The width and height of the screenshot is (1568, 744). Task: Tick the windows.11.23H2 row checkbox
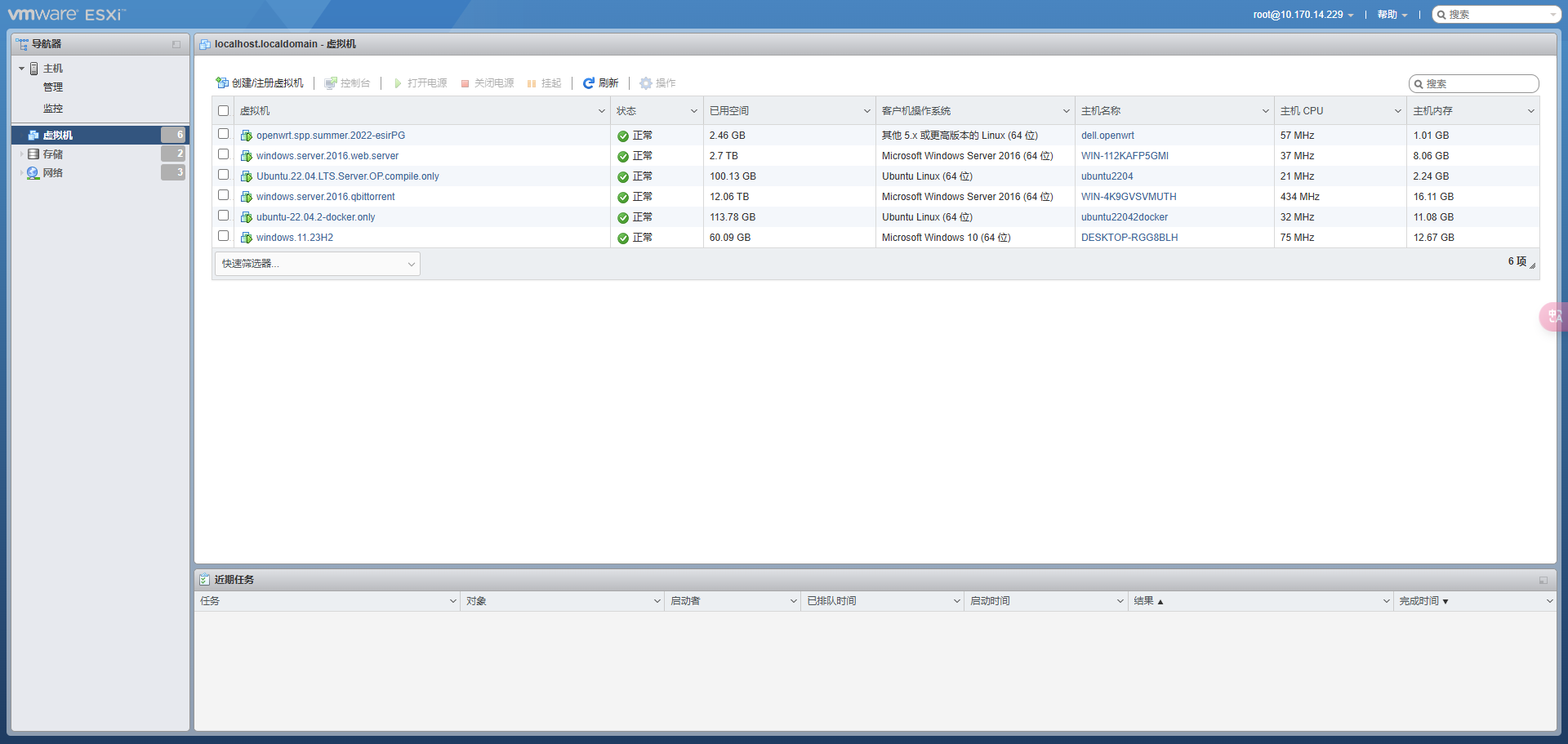tap(223, 236)
